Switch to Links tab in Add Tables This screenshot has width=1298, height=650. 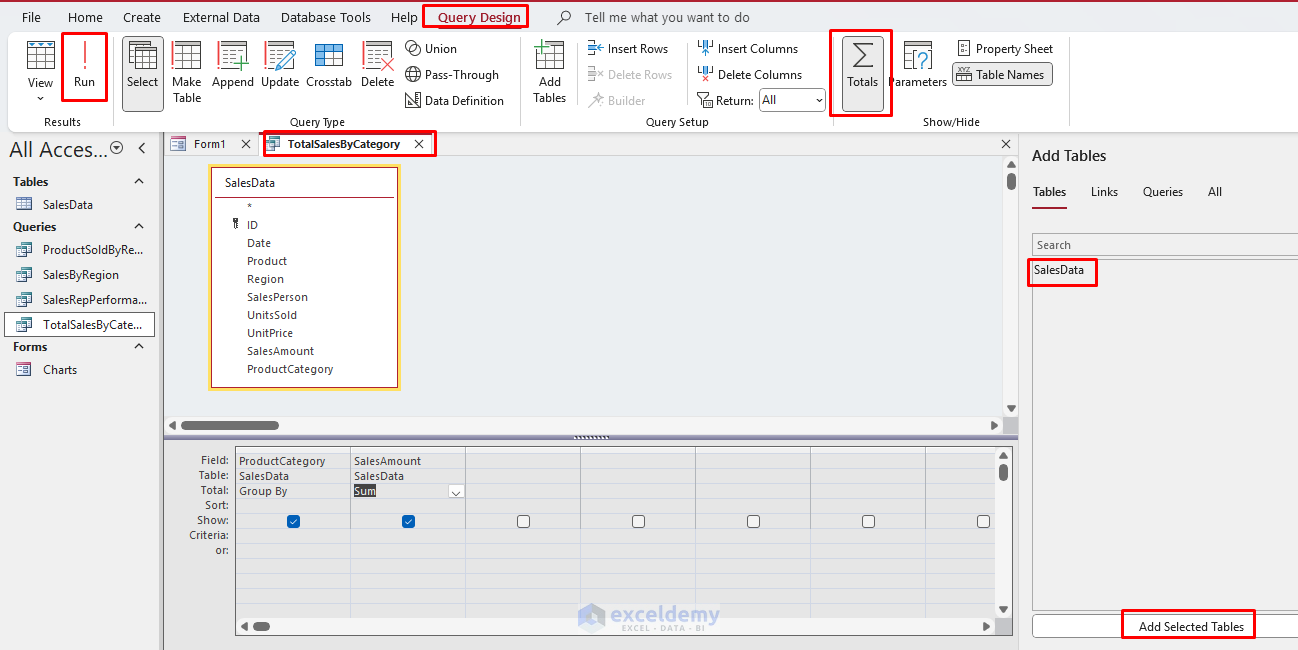pyautogui.click(x=1104, y=192)
